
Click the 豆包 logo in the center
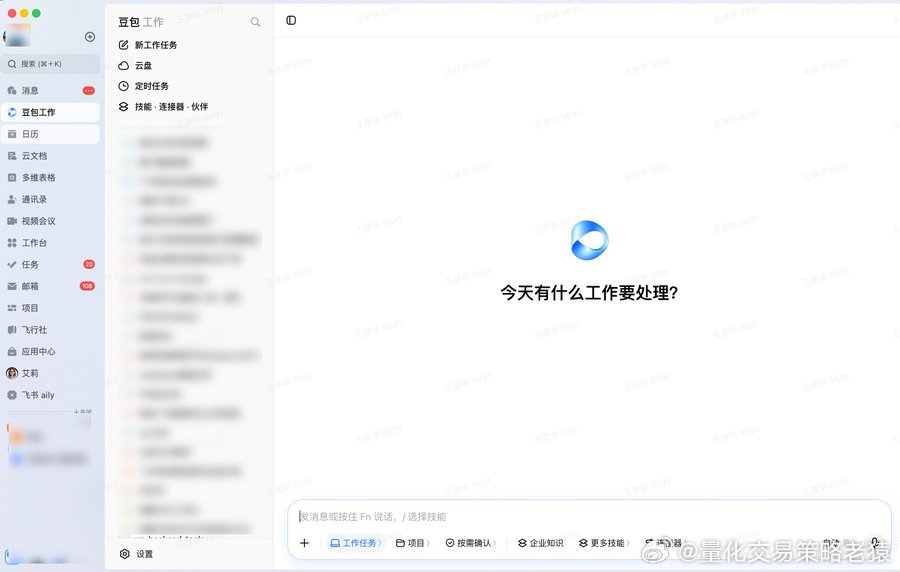pos(589,240)
